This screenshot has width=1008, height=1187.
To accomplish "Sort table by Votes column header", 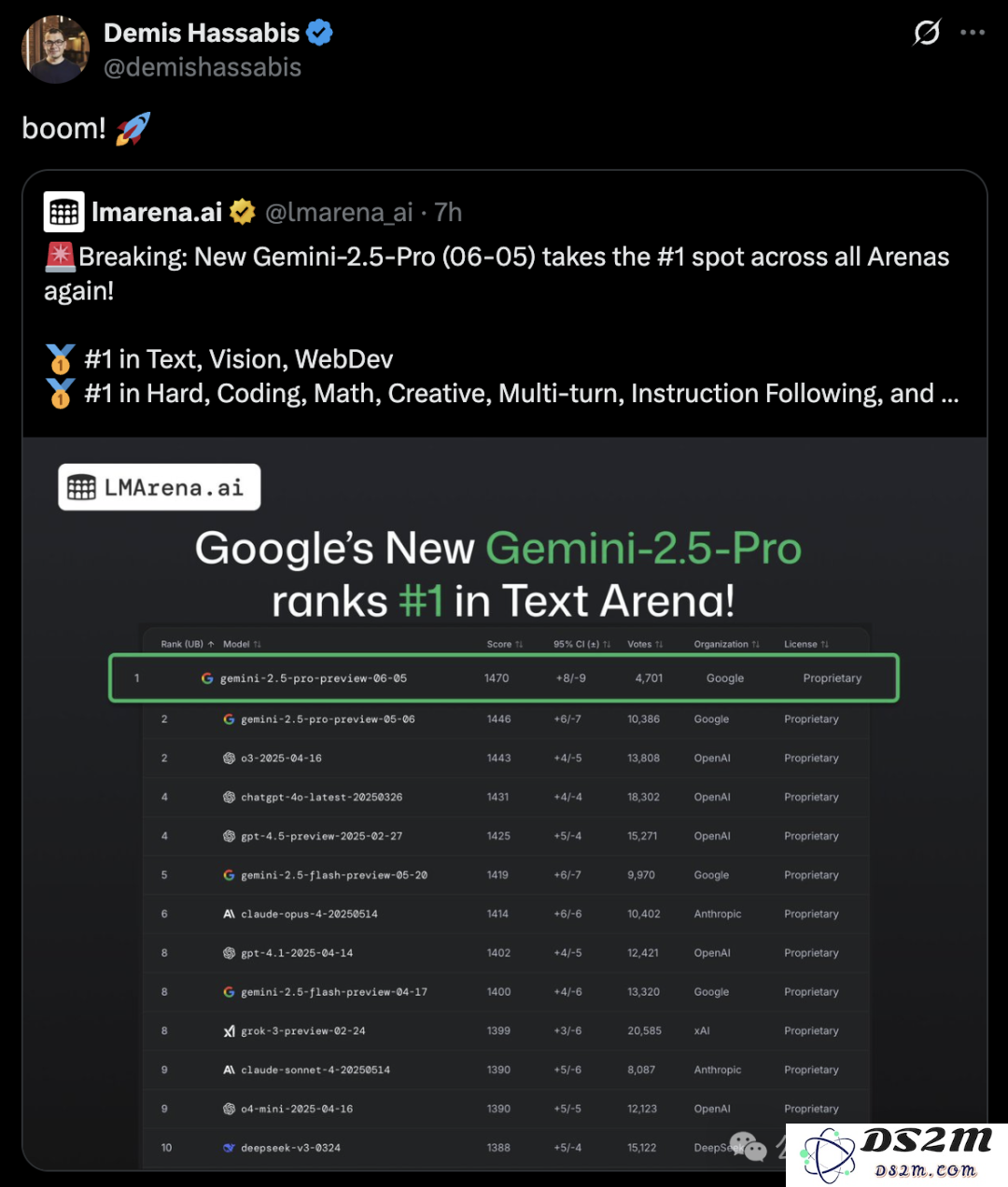I will (x=645, y=644).
